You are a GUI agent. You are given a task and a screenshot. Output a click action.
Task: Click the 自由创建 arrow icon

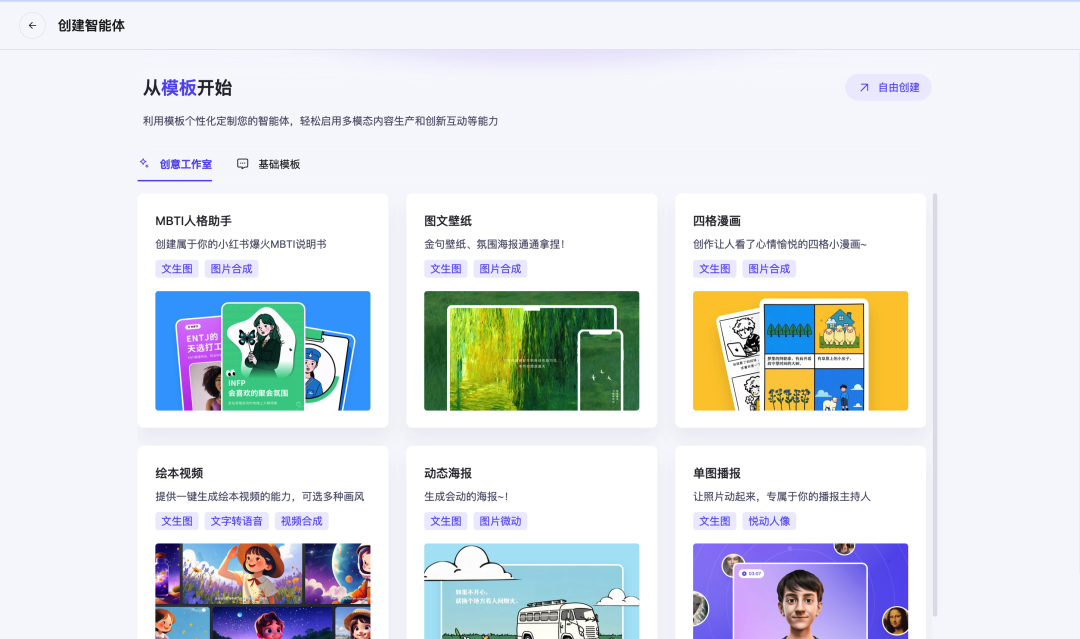[864, 87]
